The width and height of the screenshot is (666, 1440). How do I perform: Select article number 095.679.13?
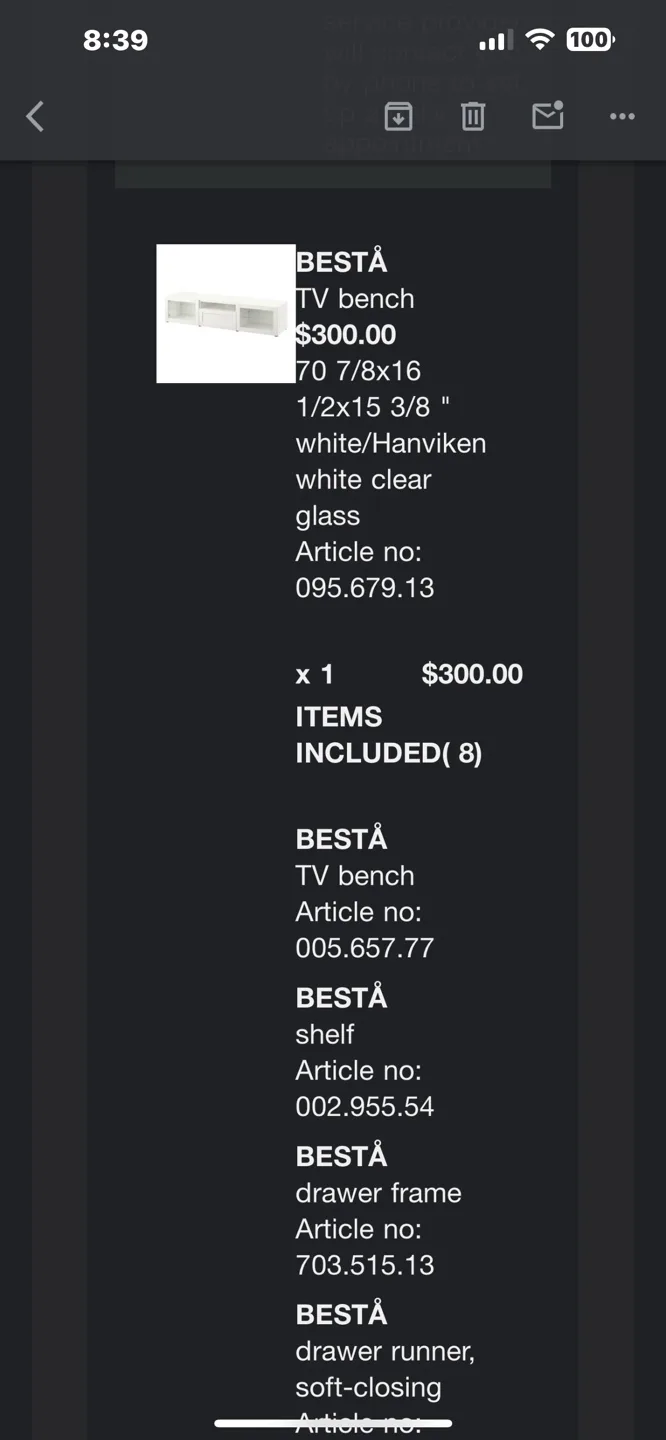(365, 588)
